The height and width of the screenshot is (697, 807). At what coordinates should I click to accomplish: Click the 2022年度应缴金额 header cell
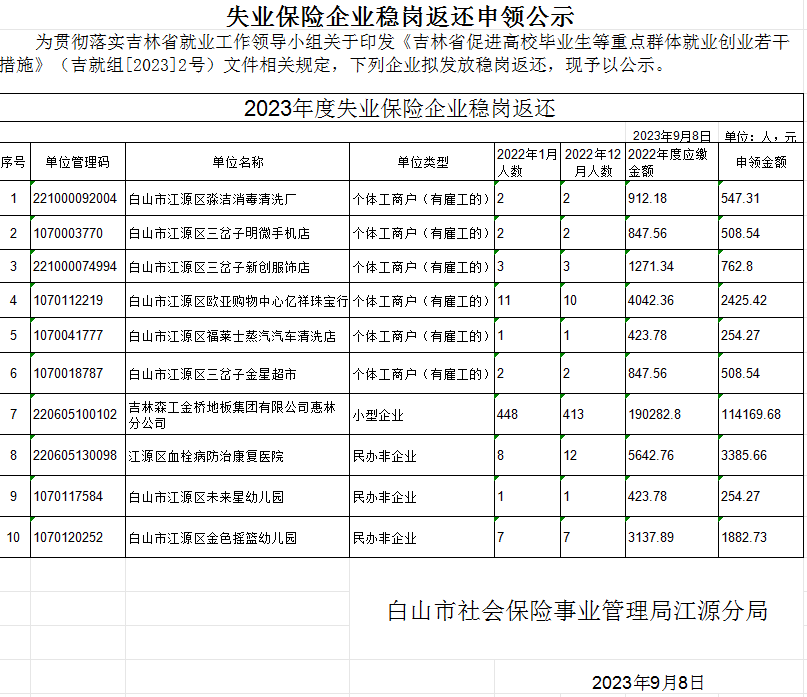click(x=672, y=162)
